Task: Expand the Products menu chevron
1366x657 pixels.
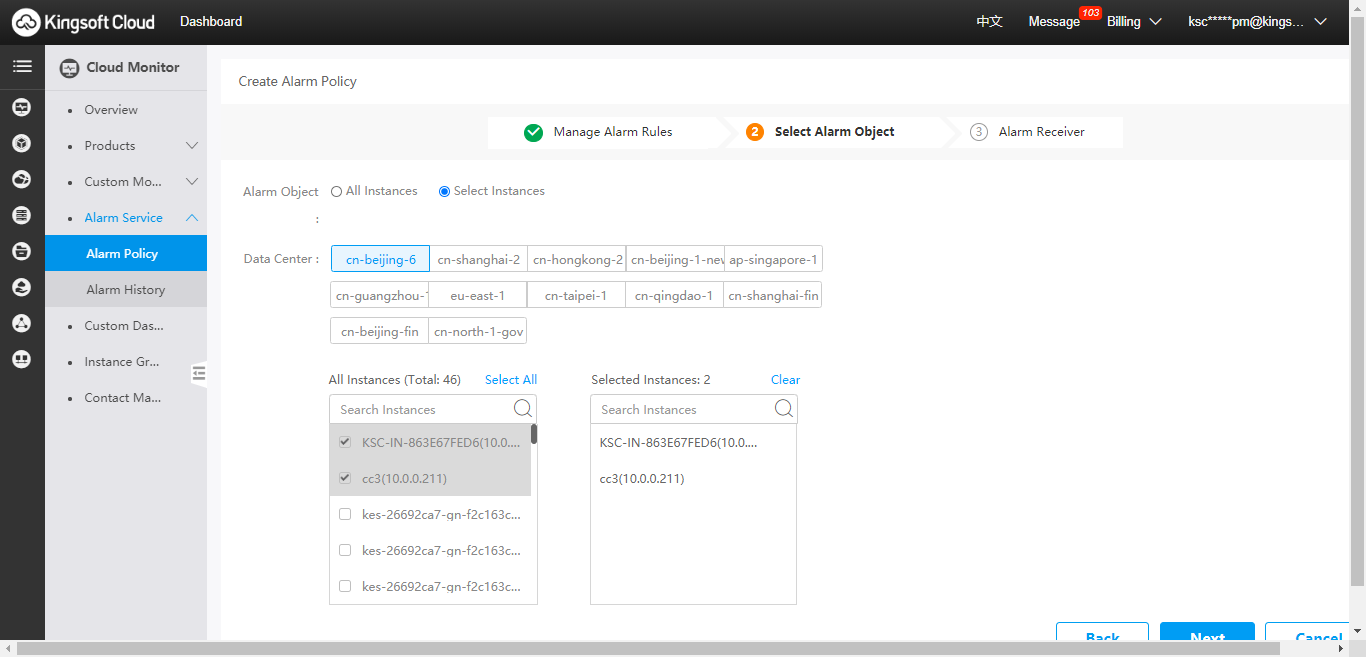Action: [x=192, y=146]
